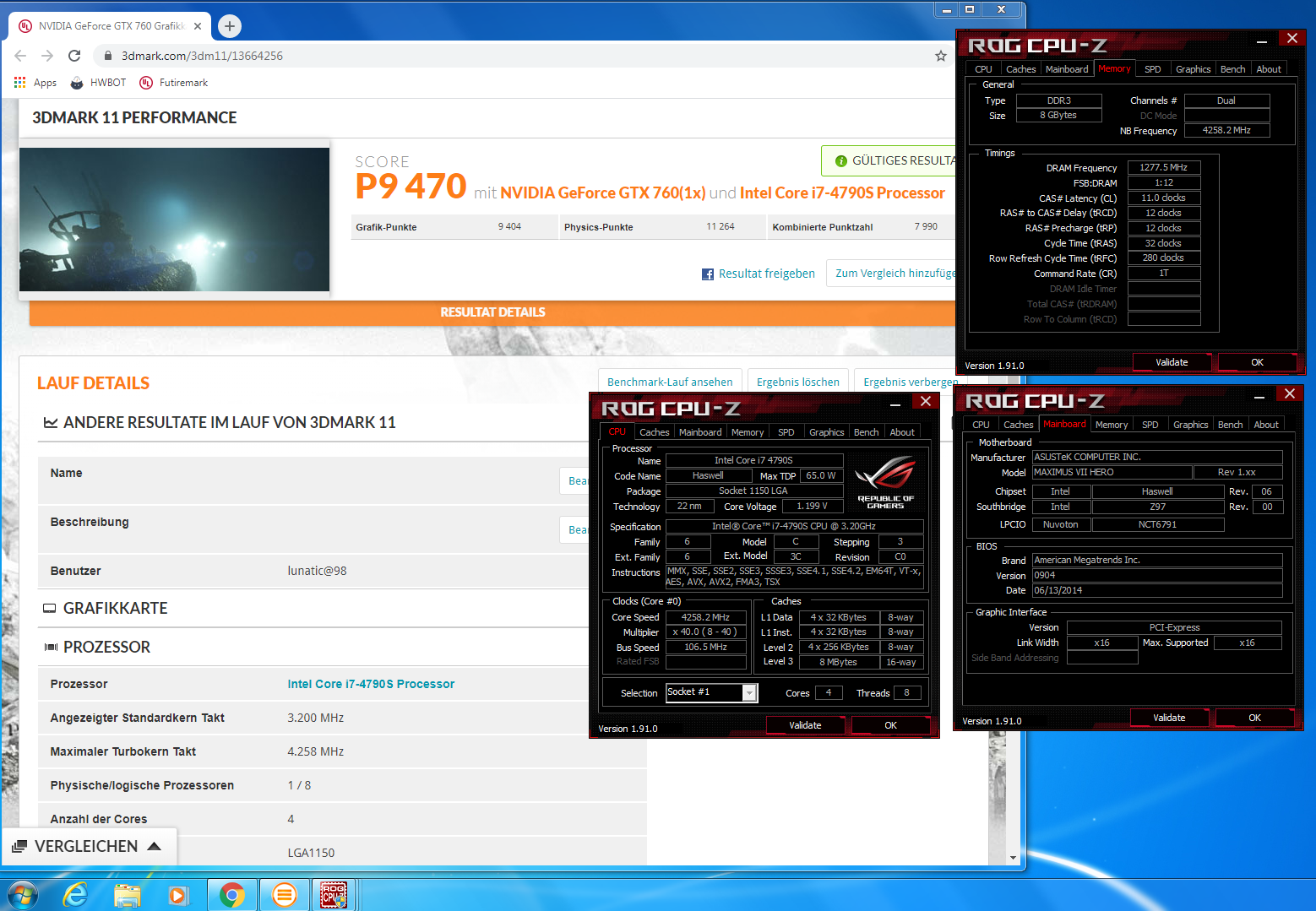Click NVIDIA GeForce GTX 760(1x) score link
Viewport: 1316px width, 911px height.
pos(602,193)
